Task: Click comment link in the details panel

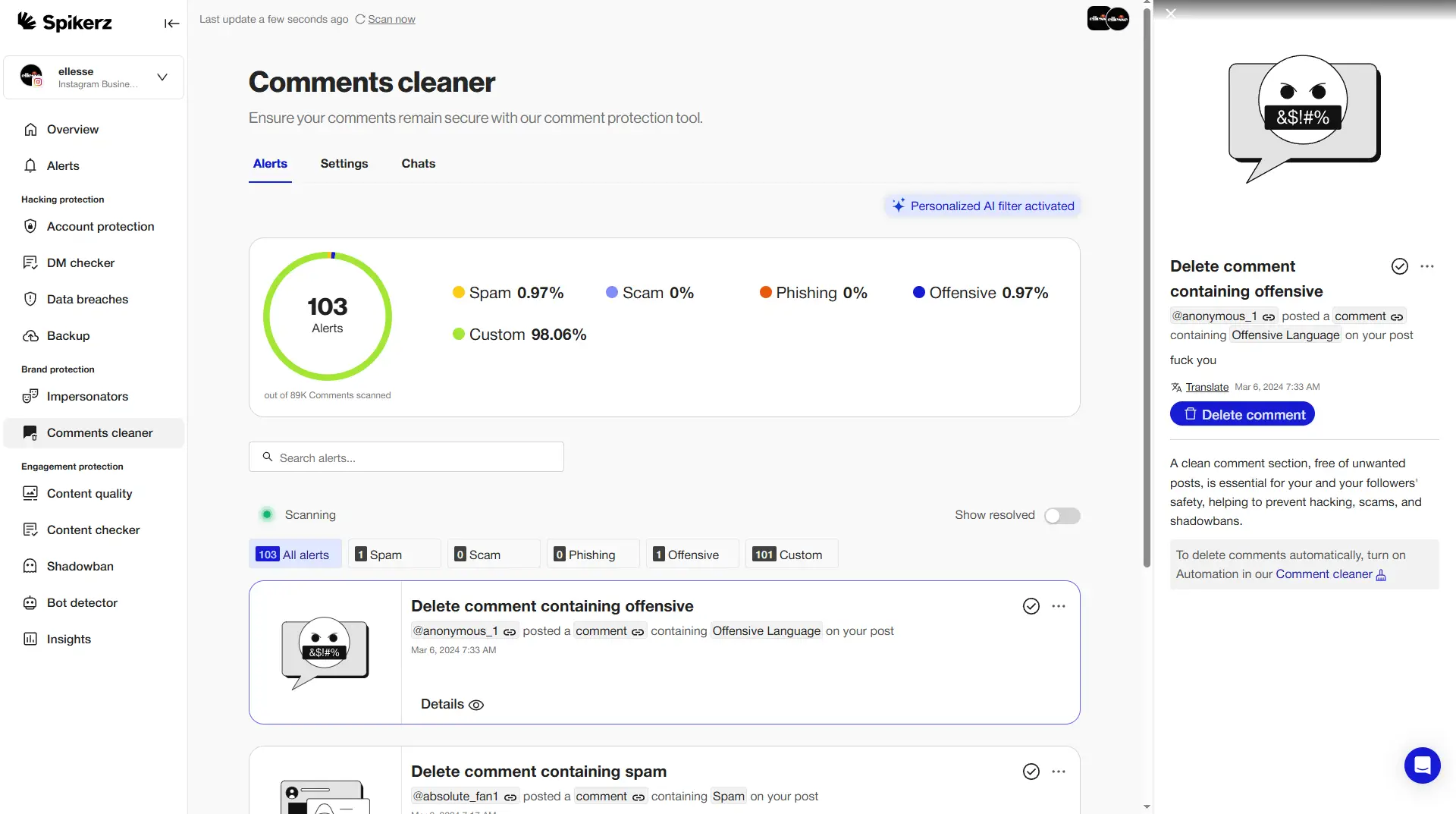Action: click(x=1369, y=316)
